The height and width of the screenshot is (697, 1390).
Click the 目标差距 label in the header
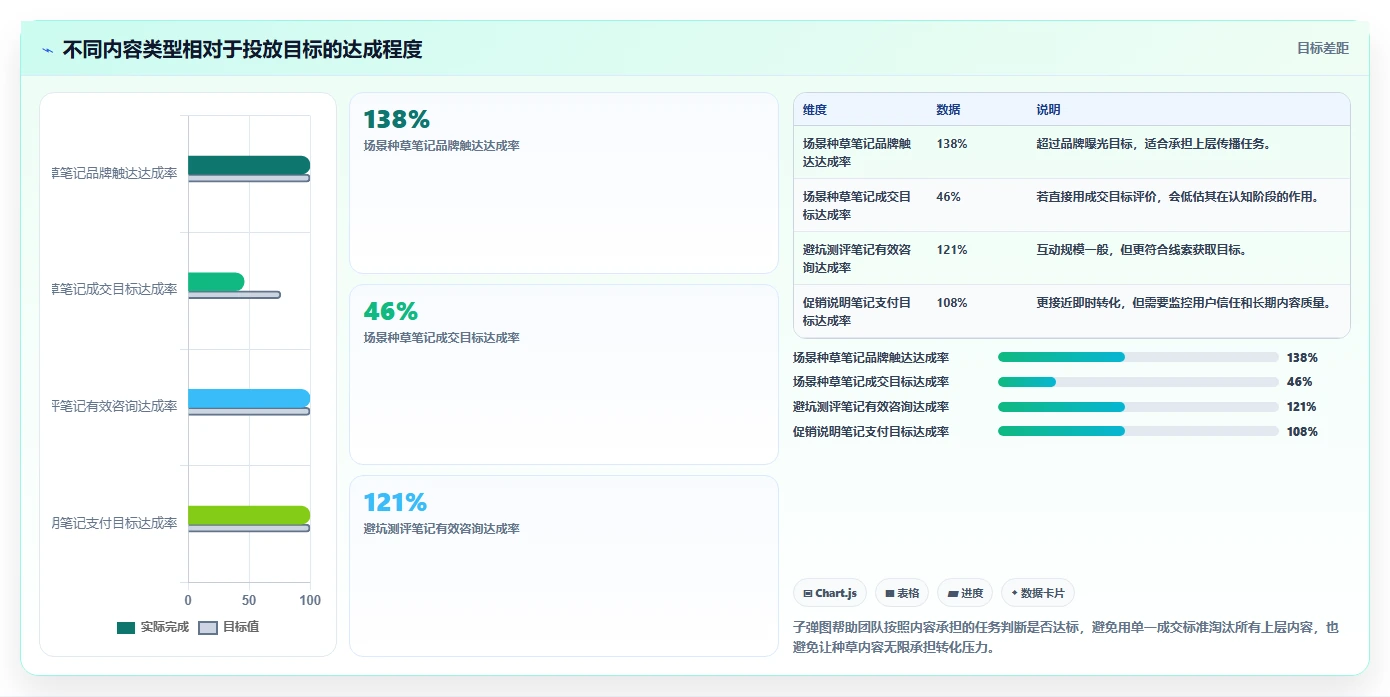[1323, 49]
